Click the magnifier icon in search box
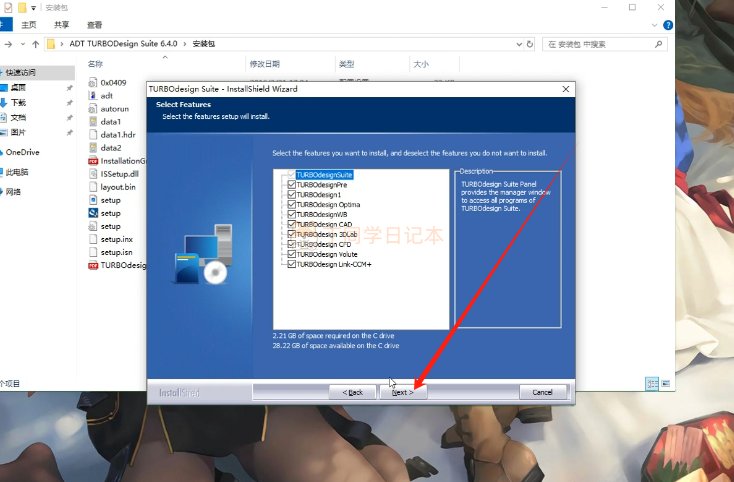 coord(658,44)
